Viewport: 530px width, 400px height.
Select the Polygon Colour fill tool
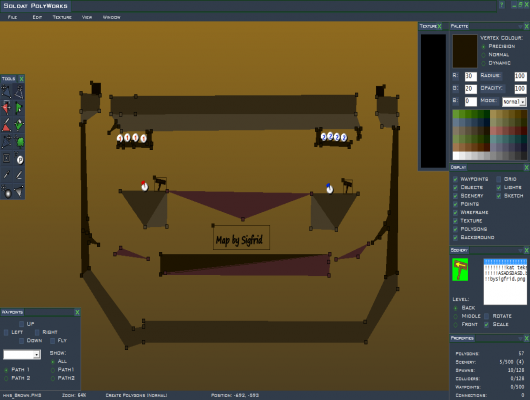[19, 125]
